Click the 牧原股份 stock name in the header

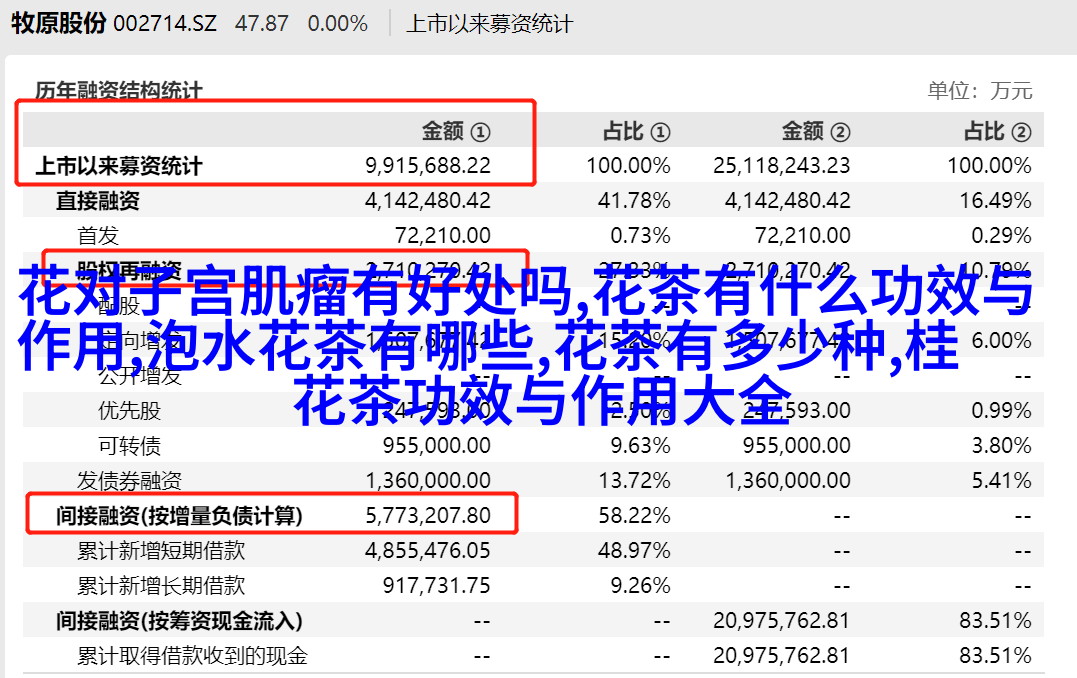[x=58, y=23]
